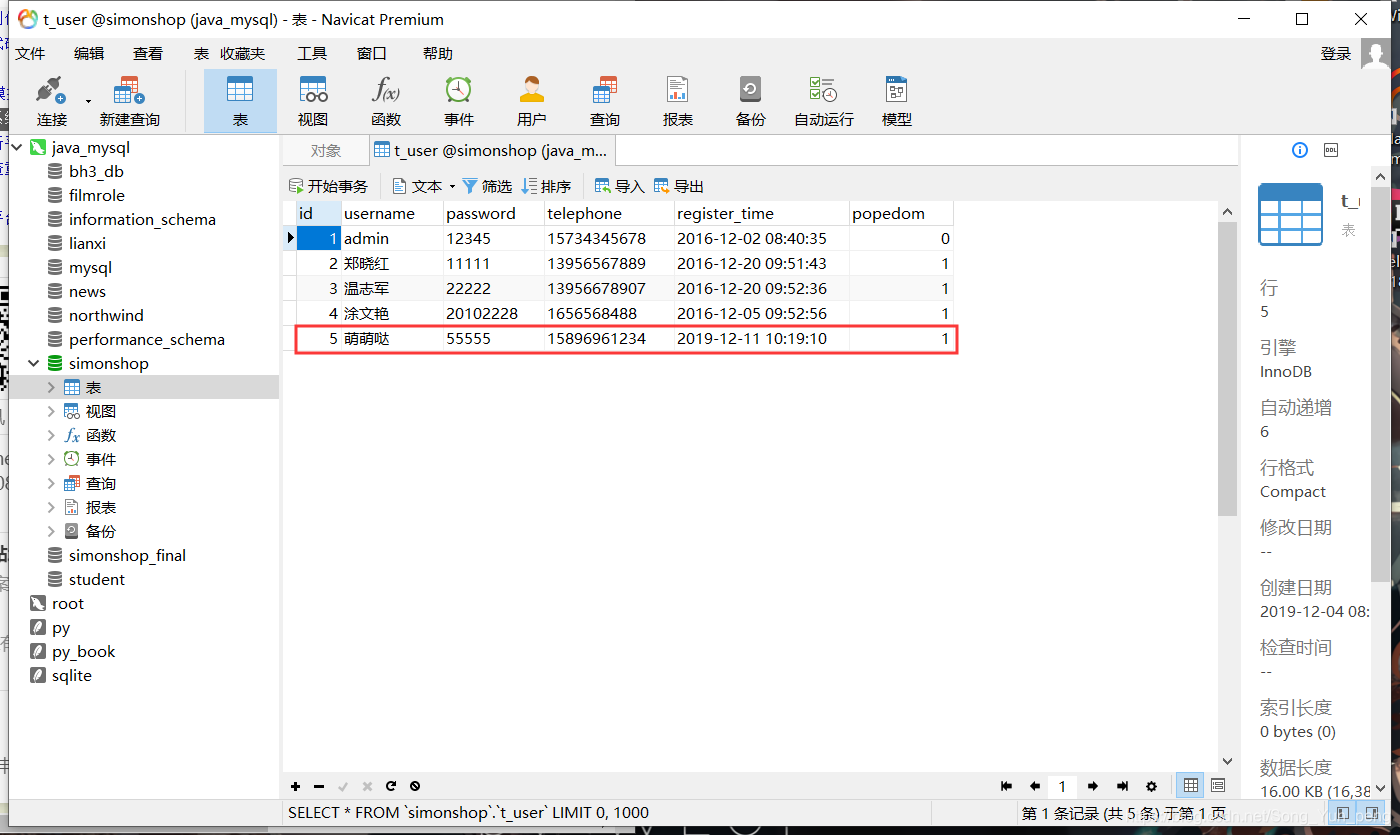The width and height of the screenshot is (1400, 835).
Task: Open the 函数 (Function) toolbar icon
Action: (386, 101)
